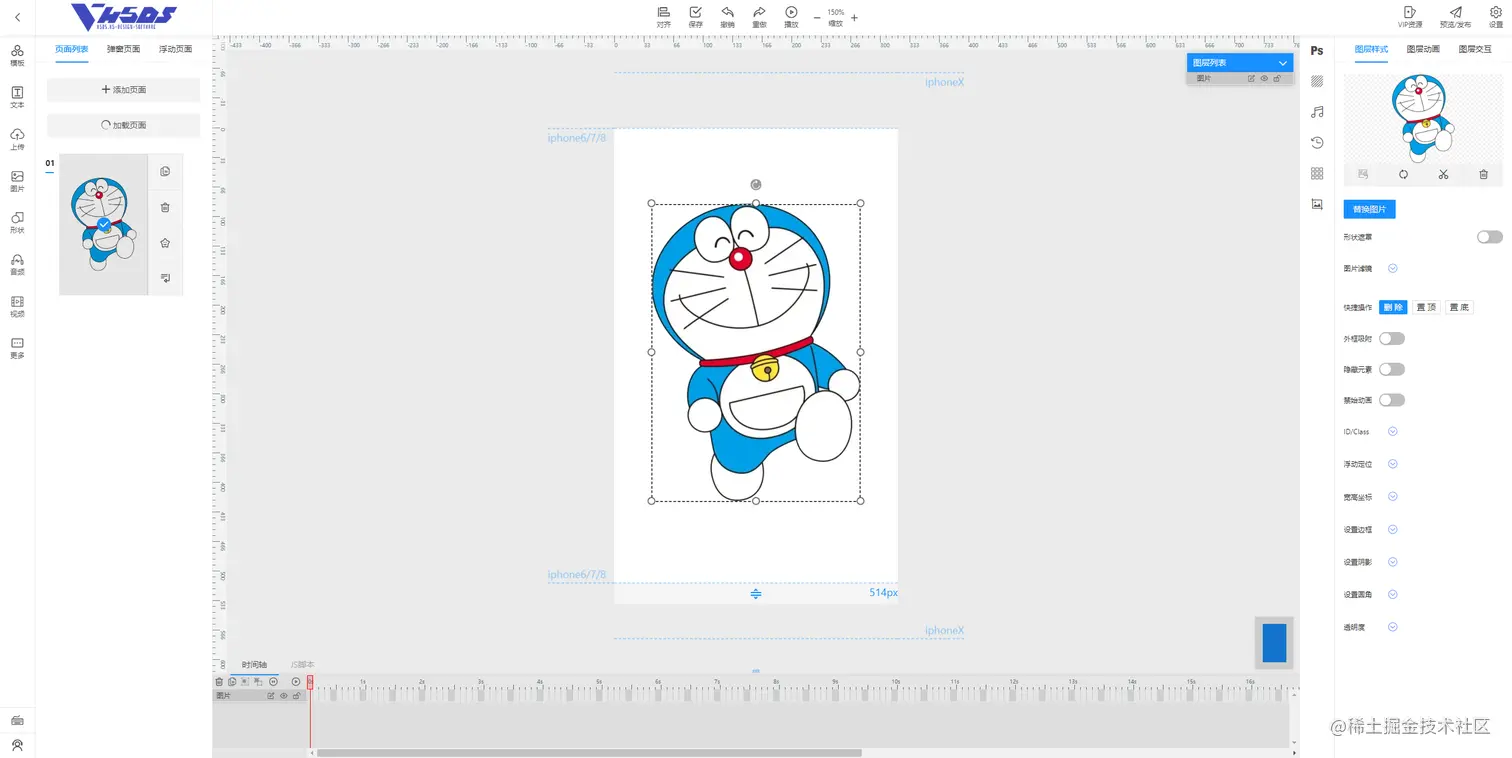
Task: Click the rotate refresh icon under image preview
Action: pyautogui.click(x=1403, y=174)
